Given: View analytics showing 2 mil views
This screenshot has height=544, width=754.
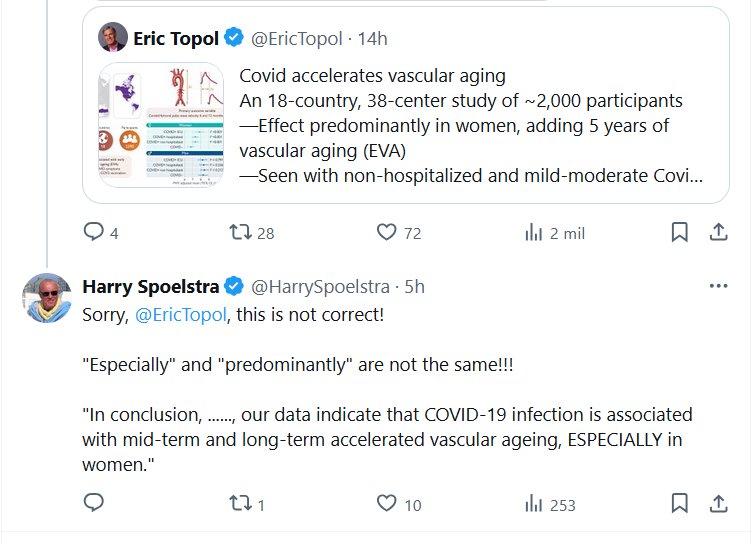Looking at the screenshot, I should click(534, 233).
